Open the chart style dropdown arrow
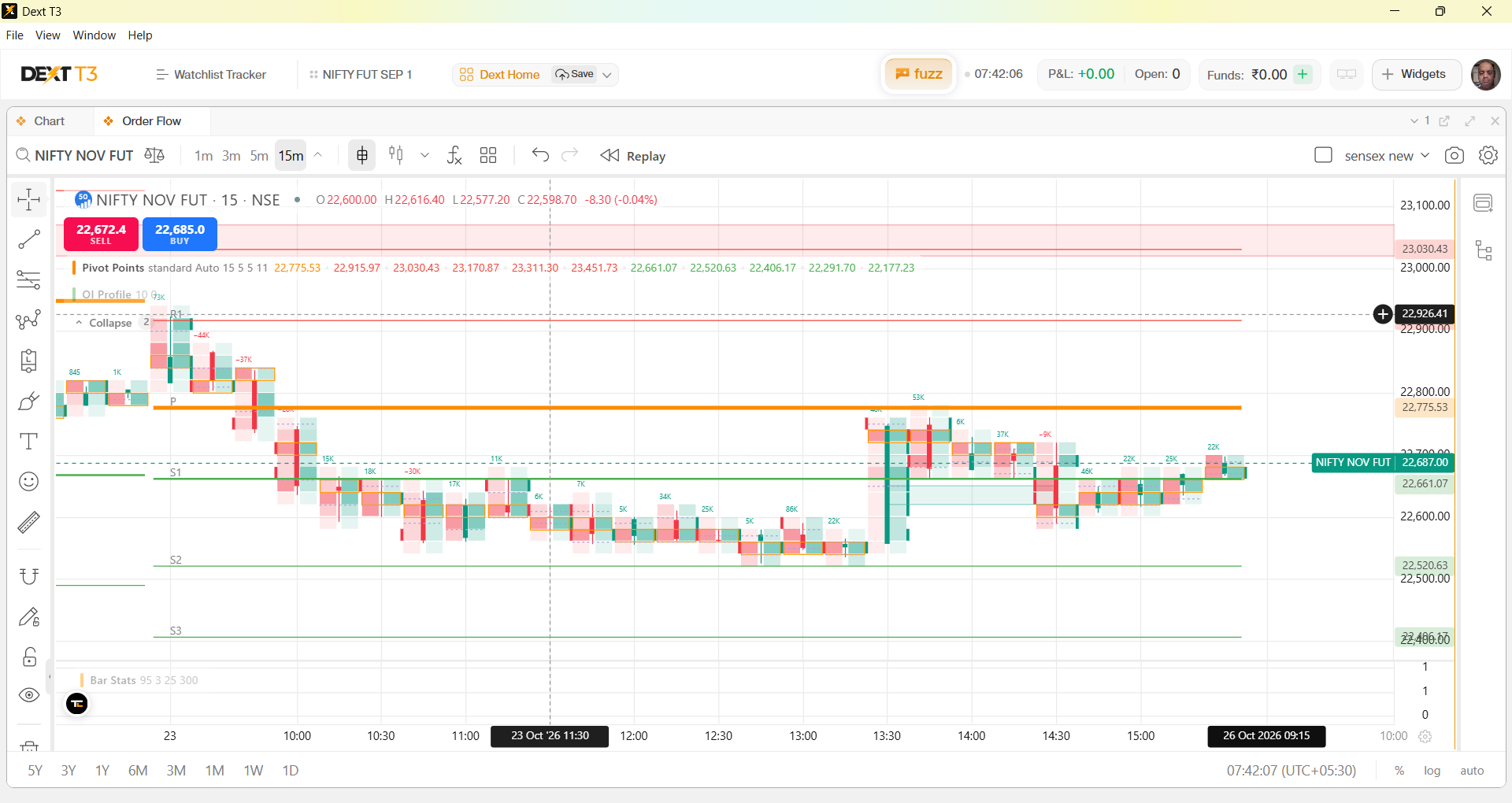The height and width of the screenshot is (803, 1512). click(425, 156)
